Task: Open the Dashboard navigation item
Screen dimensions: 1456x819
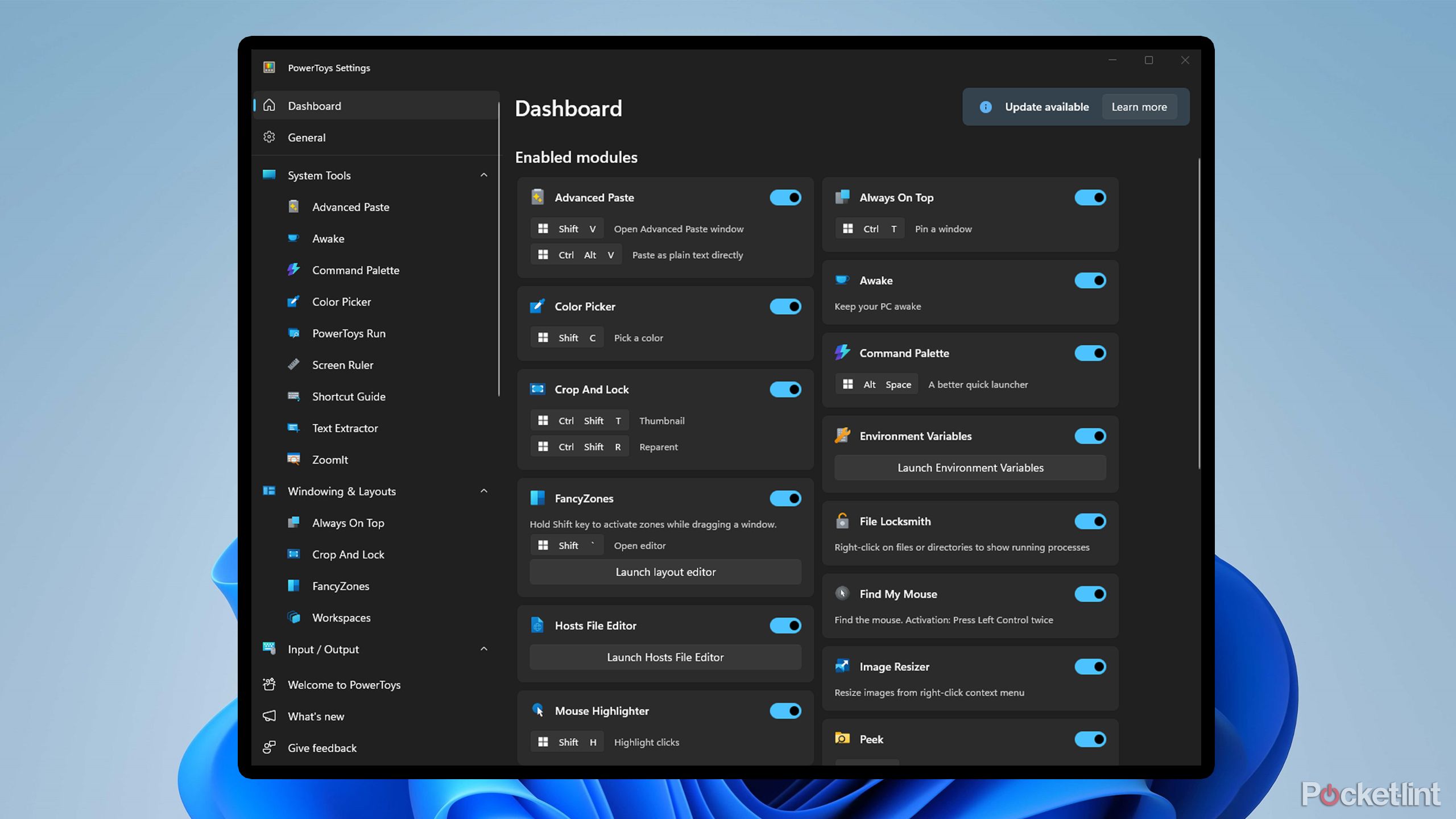Action: tap(376, 106)
